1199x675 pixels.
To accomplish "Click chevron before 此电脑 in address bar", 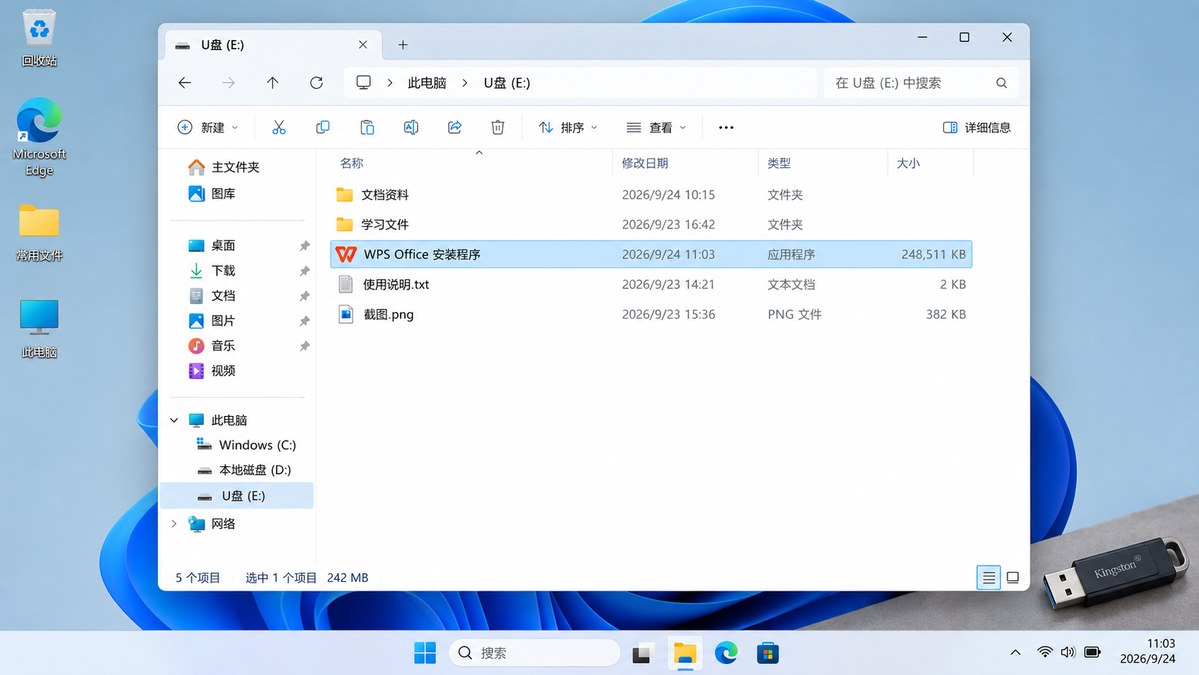I will point(389,83).
